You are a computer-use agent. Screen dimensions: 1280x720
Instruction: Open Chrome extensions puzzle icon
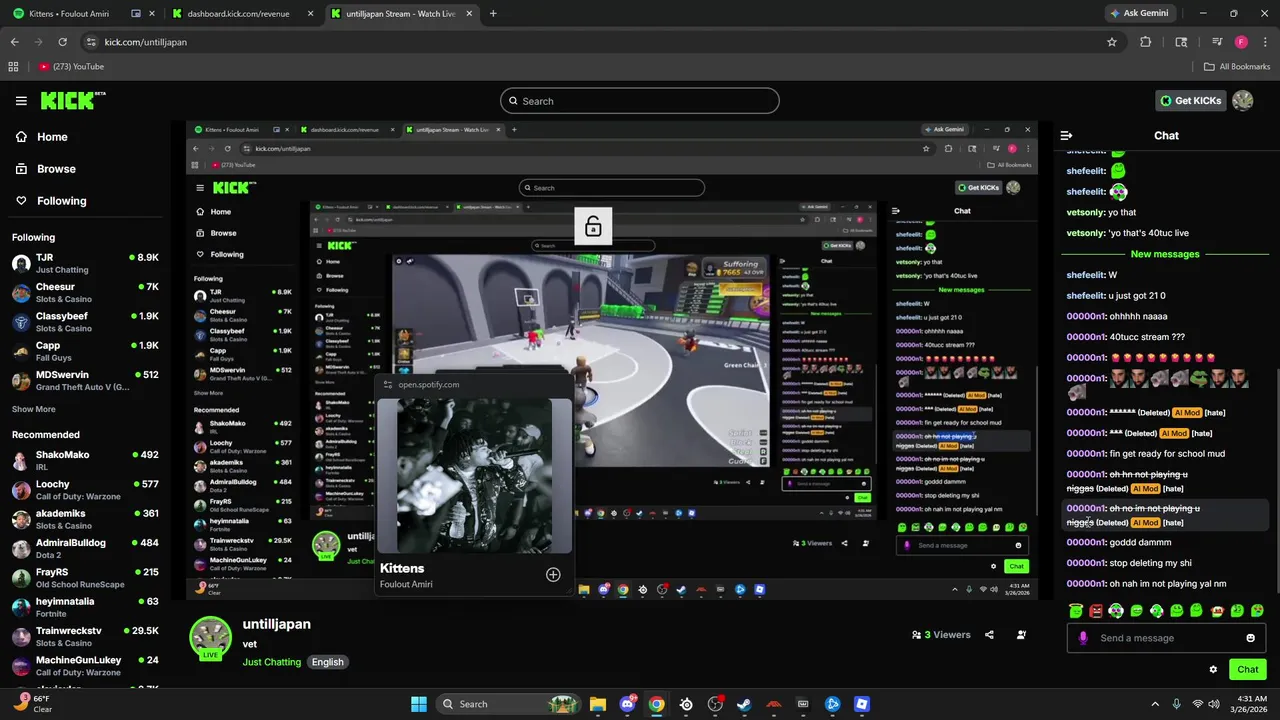tap(1146, 42)
